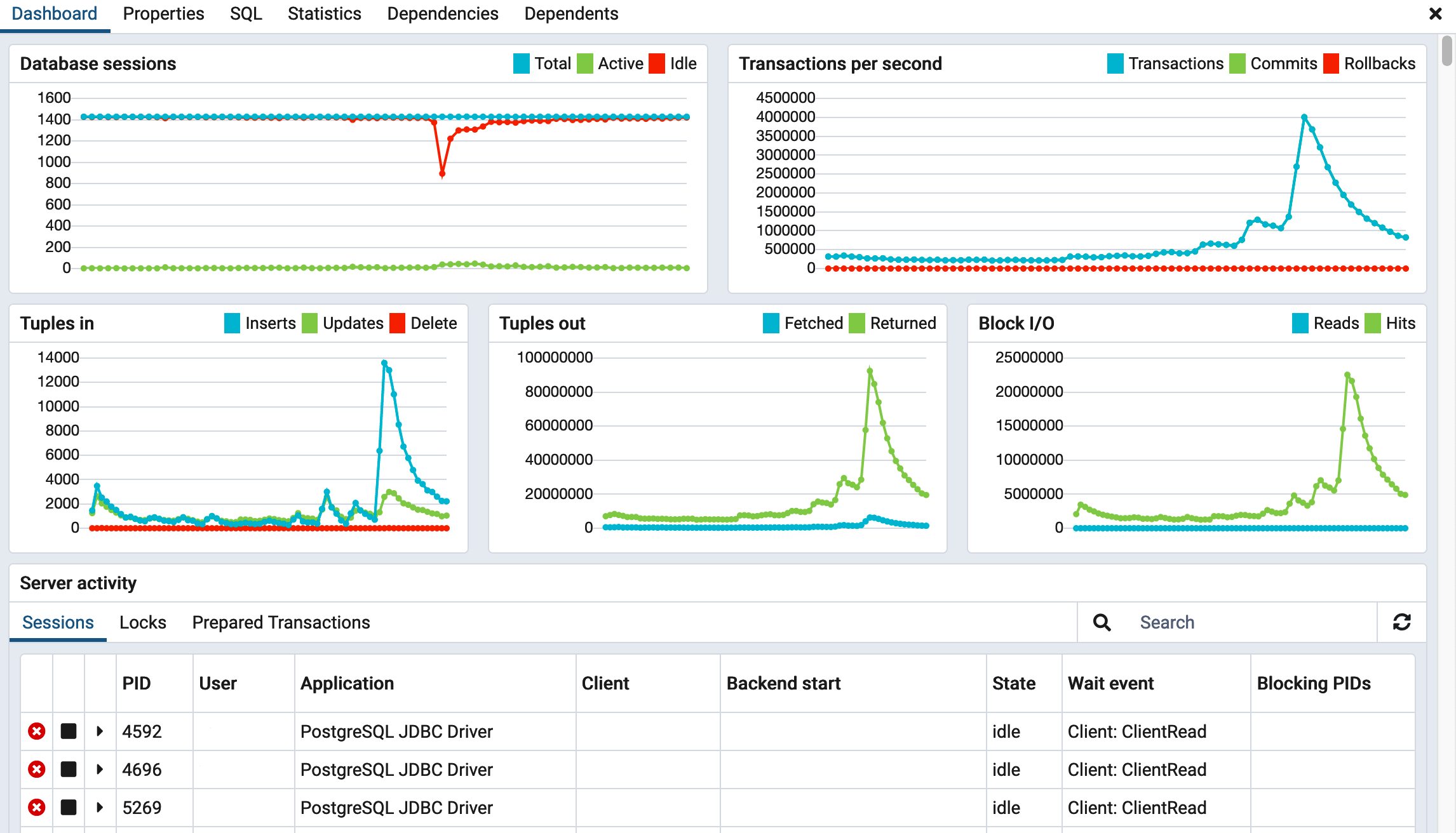Click the Block I/O chart title

(1016, 323)
